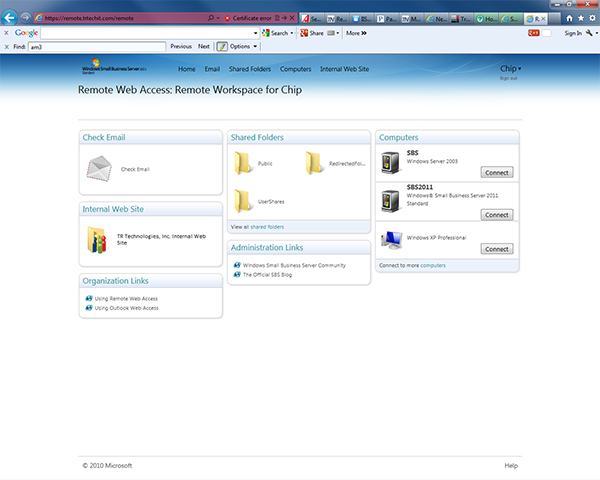Expand the Google toolbar Search dropdown

click(280, 33)
